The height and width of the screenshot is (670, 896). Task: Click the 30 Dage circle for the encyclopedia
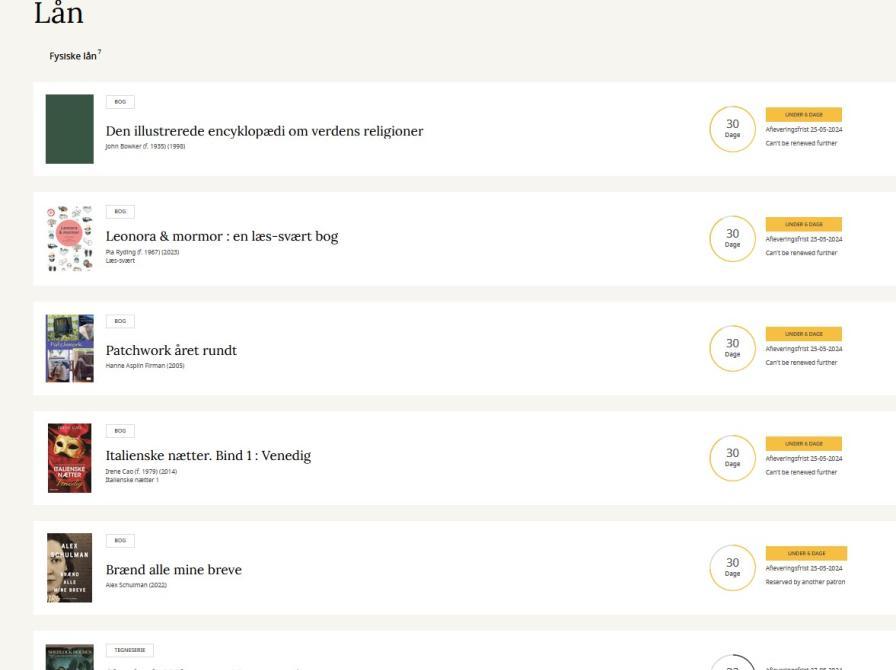732,129
